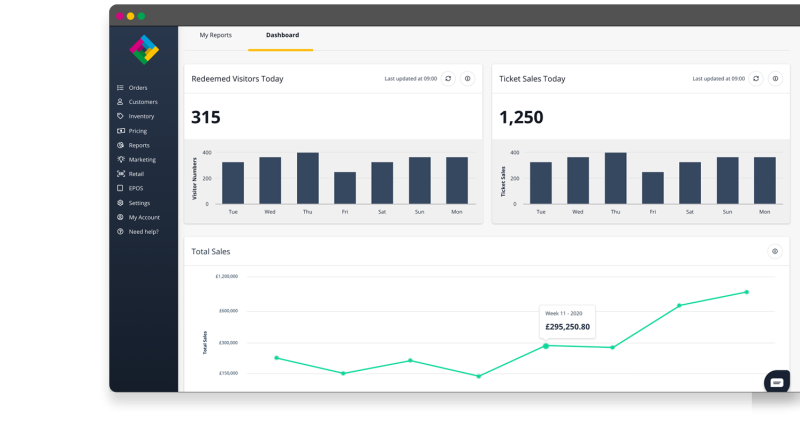Open the chat widget bubble
Viewport: 800px width, 425px height.
pyautogui.click(x=777, y=382)
